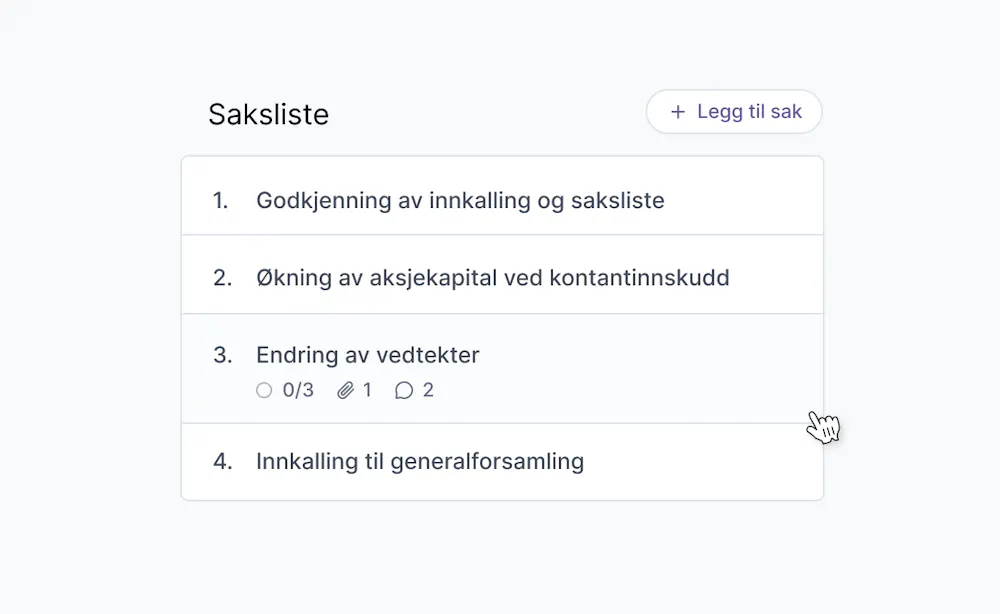Click the plus icon beside Legg til sak
The width and height of the screenshot is (1000, 614).
678,112
